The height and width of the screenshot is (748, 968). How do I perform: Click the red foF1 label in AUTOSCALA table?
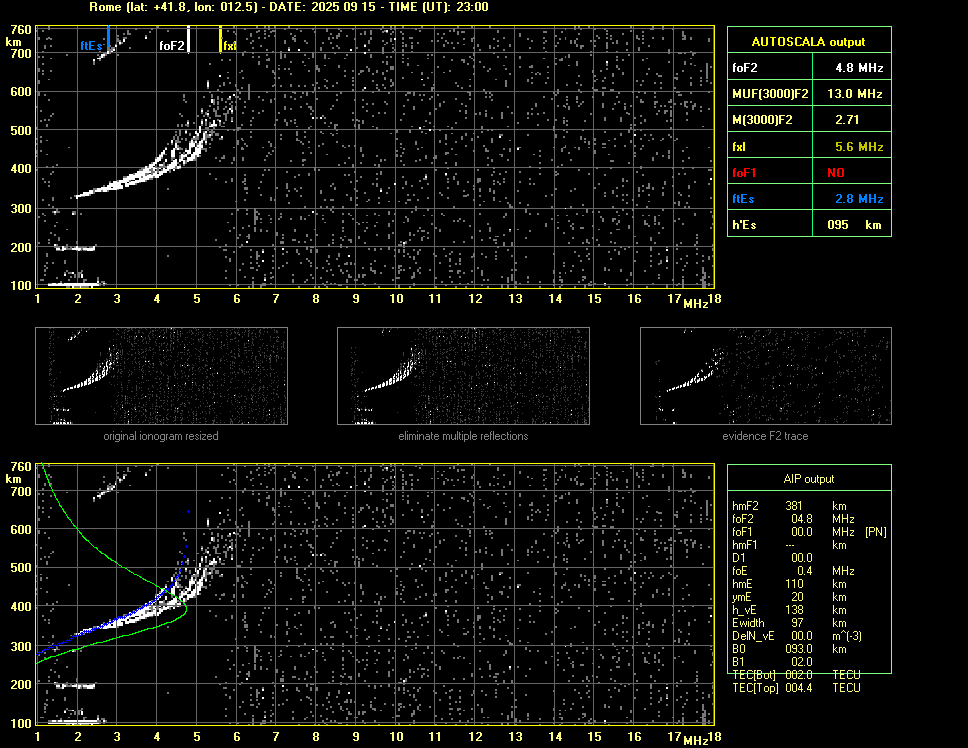[744, 173]
